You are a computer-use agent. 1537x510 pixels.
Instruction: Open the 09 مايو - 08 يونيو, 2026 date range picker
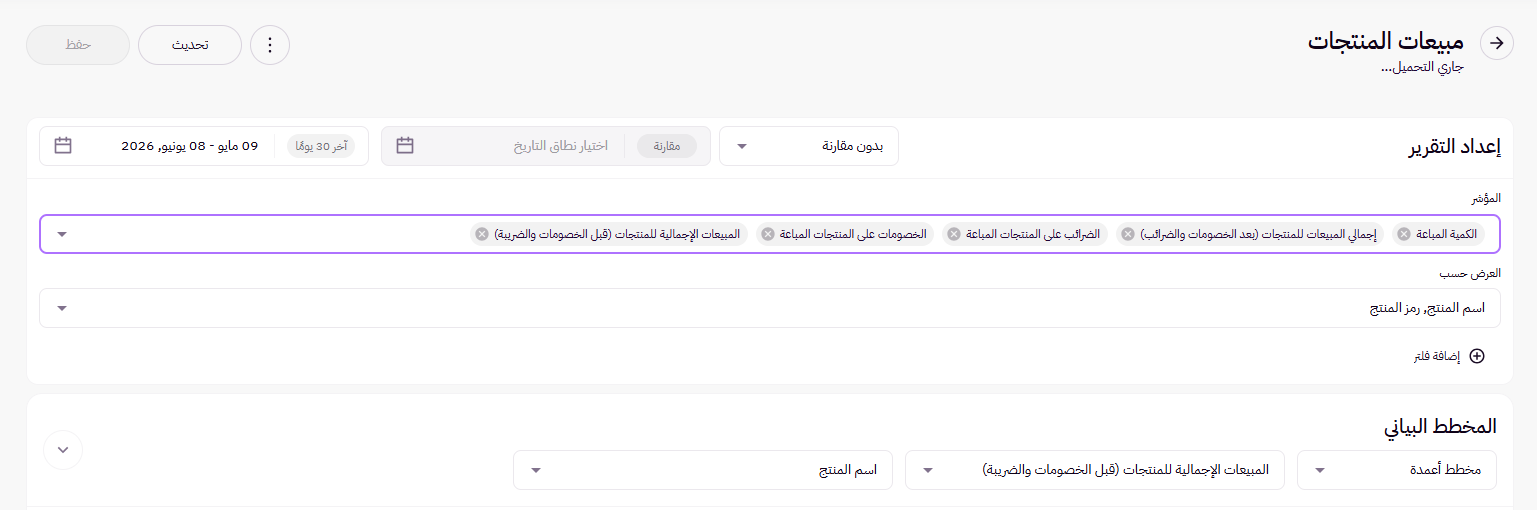pos(204,146)
